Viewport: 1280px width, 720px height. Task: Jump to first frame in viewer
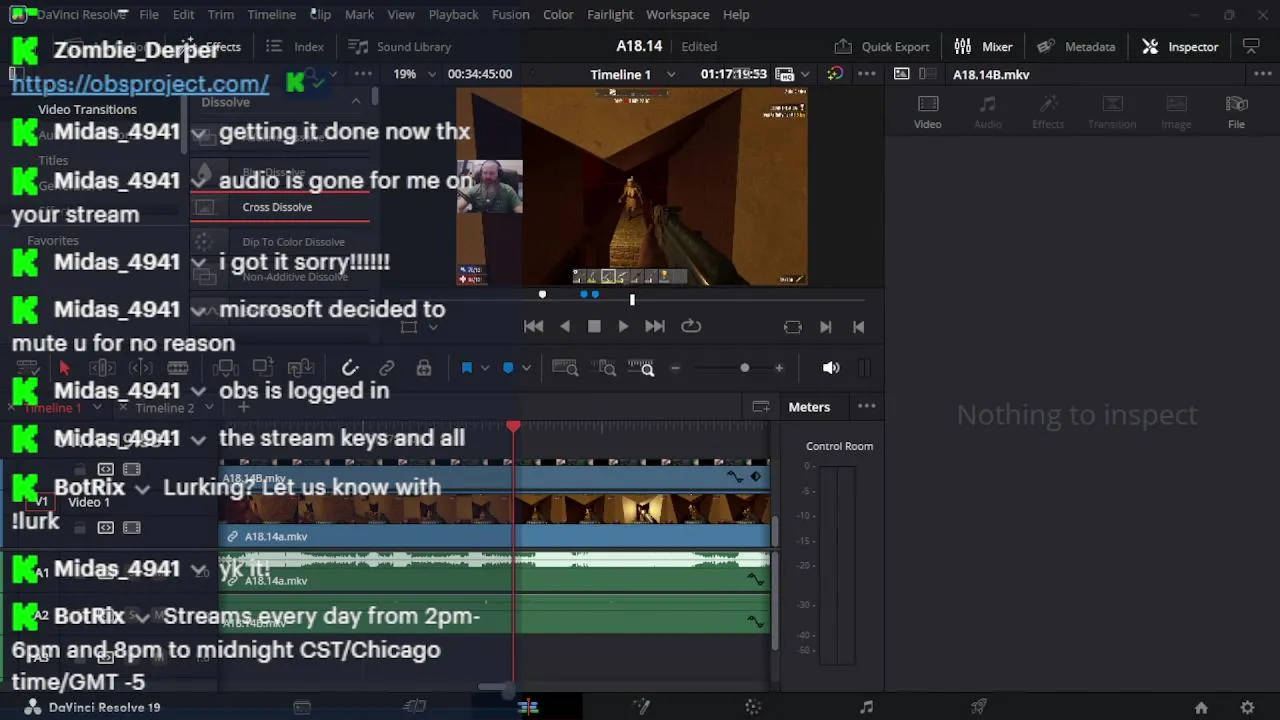coord(533,326)
